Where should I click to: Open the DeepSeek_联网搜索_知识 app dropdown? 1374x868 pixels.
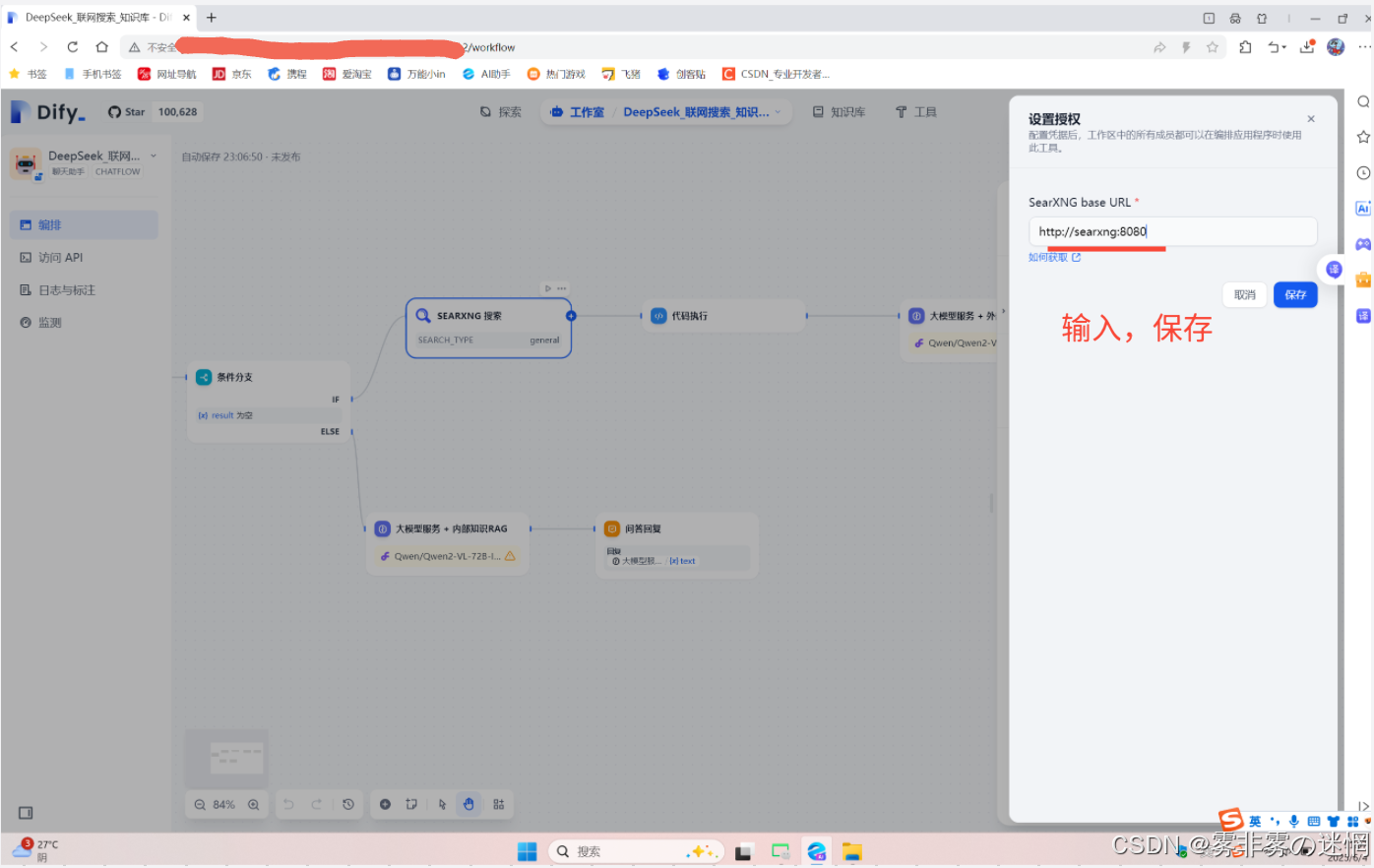702,112
